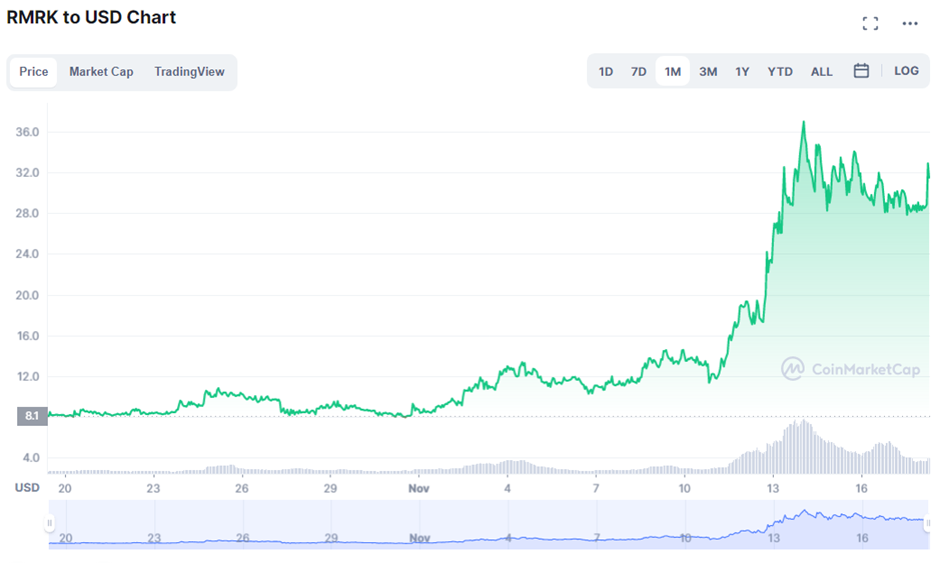This screenshot has width=940, height=563.
Task: Open the three-dot more options menu
Action: (909, 23)
